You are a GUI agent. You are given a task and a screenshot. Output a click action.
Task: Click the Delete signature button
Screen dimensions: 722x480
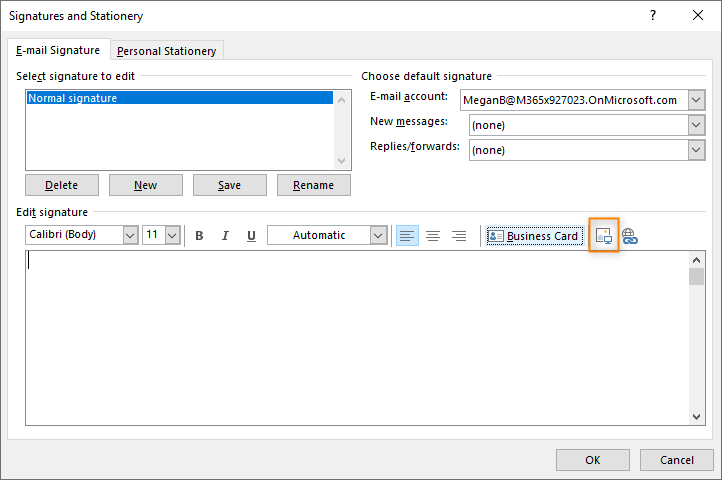click(62, 185)
